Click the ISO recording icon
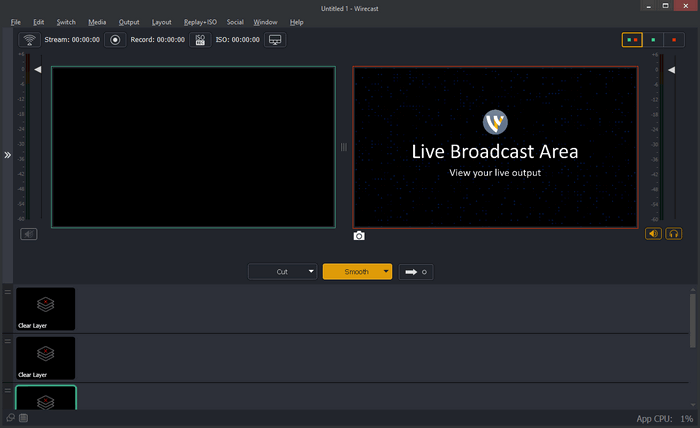 (200, 40)
